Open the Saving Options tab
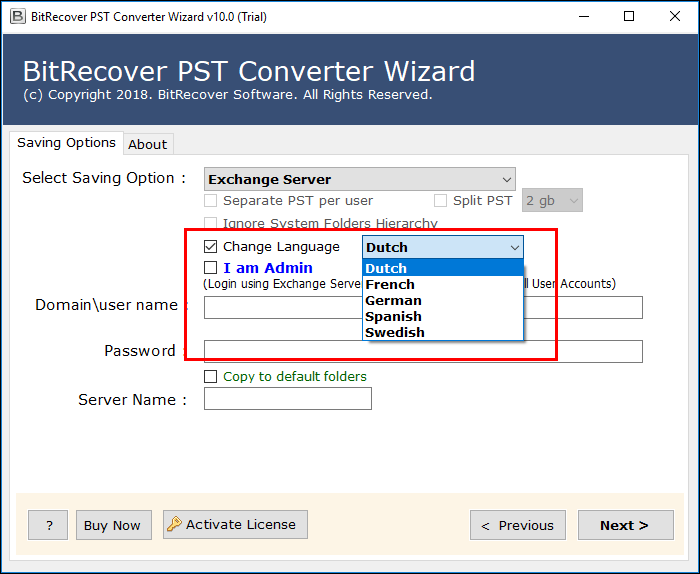 coord(66,143)
